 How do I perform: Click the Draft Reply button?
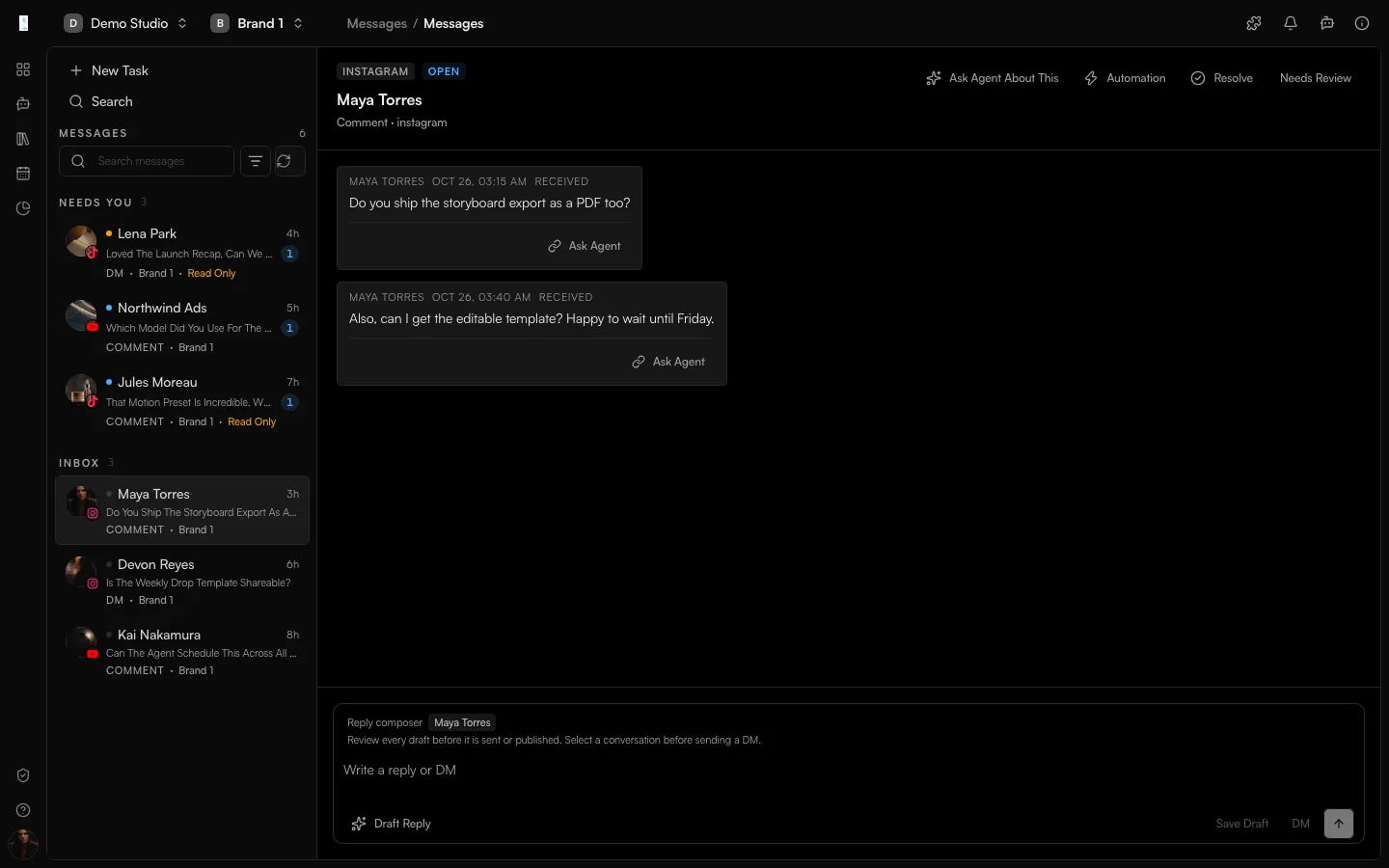coord(391,824)
